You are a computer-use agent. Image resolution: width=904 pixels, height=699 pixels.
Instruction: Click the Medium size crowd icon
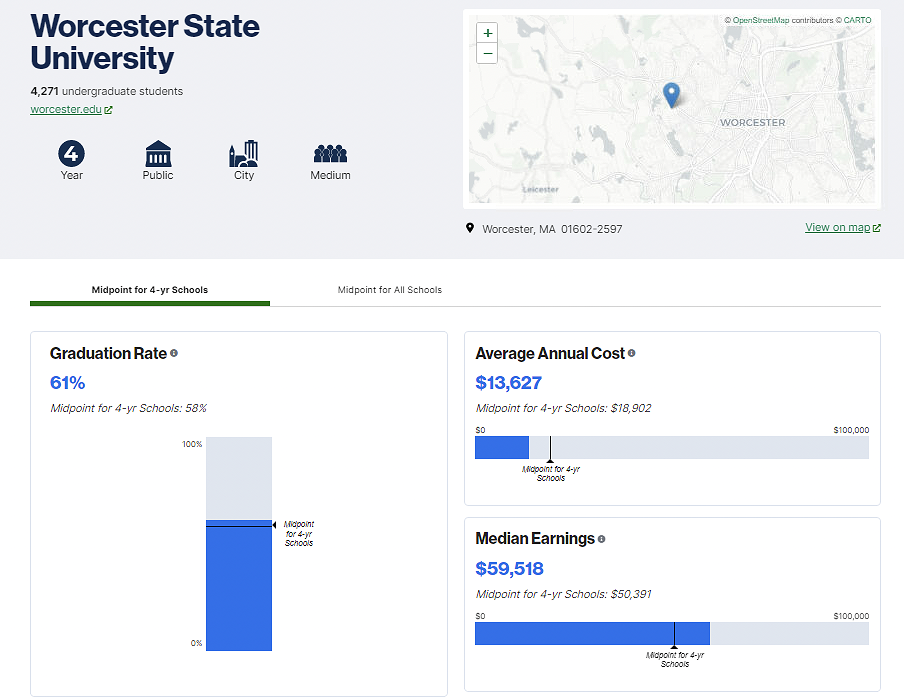click(330, 155)
